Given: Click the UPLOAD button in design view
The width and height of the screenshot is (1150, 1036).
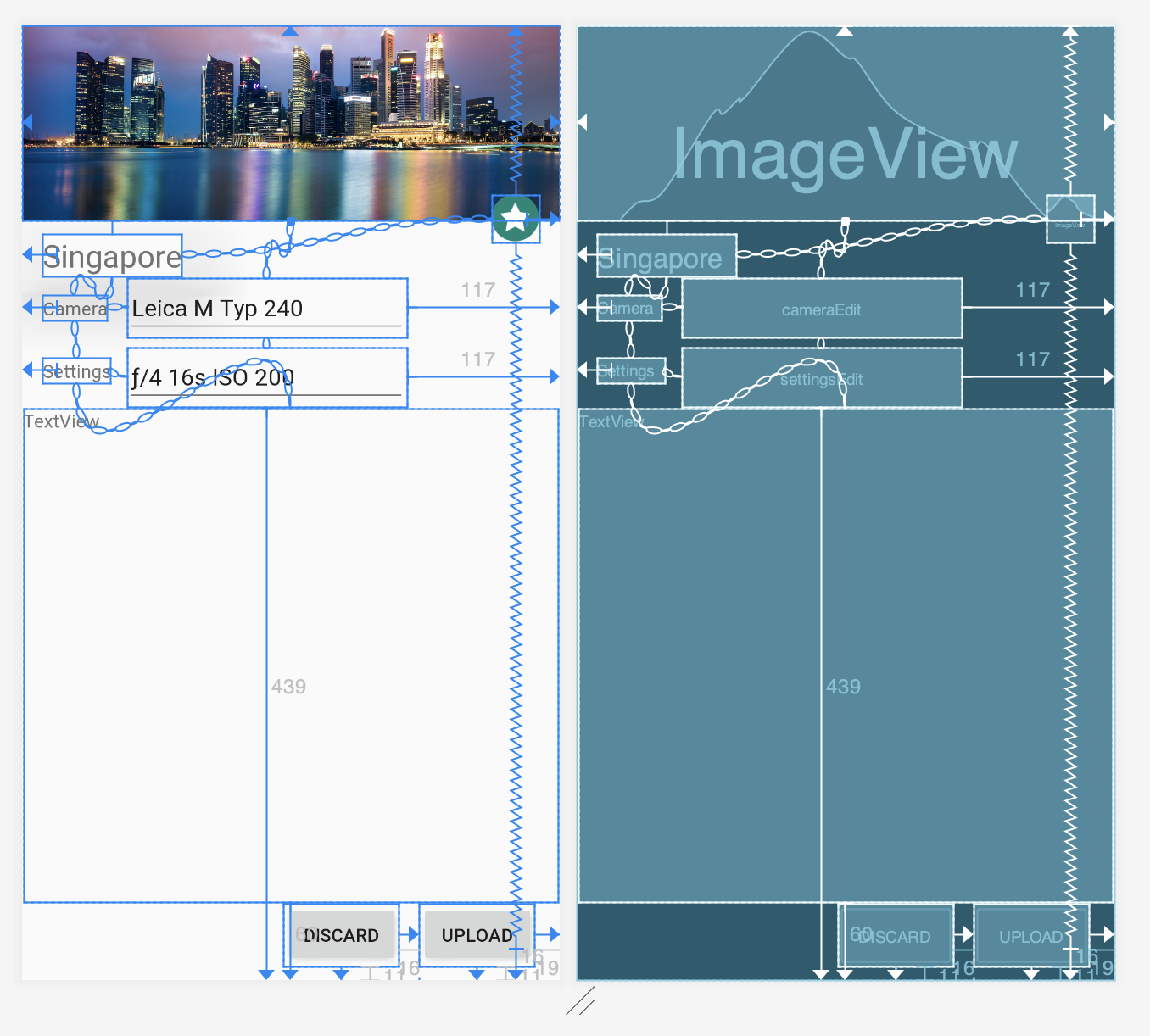Looking at the screenshot, I should tap(476, 935).
